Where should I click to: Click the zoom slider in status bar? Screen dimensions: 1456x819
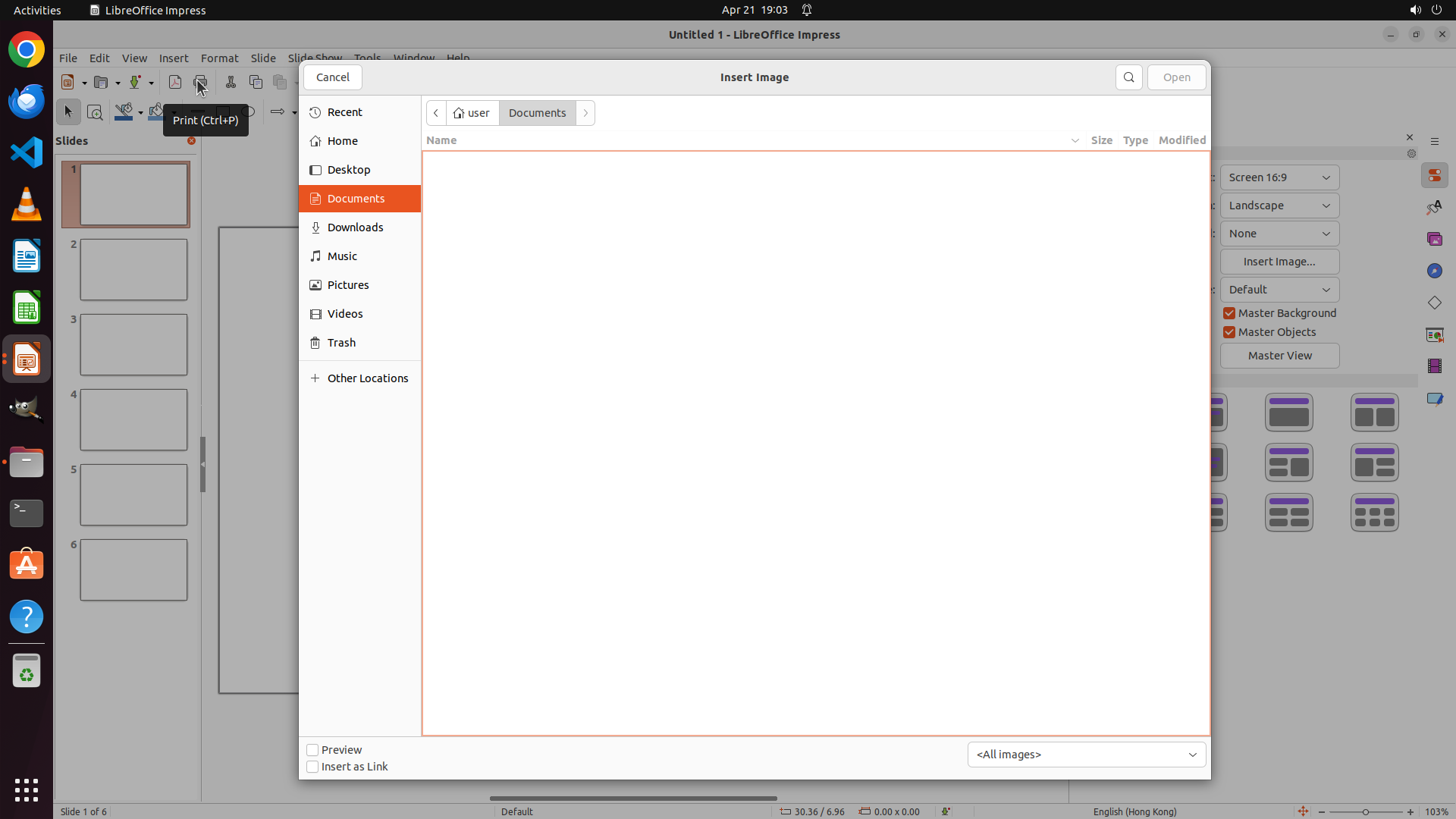[x=1365, y=811]
